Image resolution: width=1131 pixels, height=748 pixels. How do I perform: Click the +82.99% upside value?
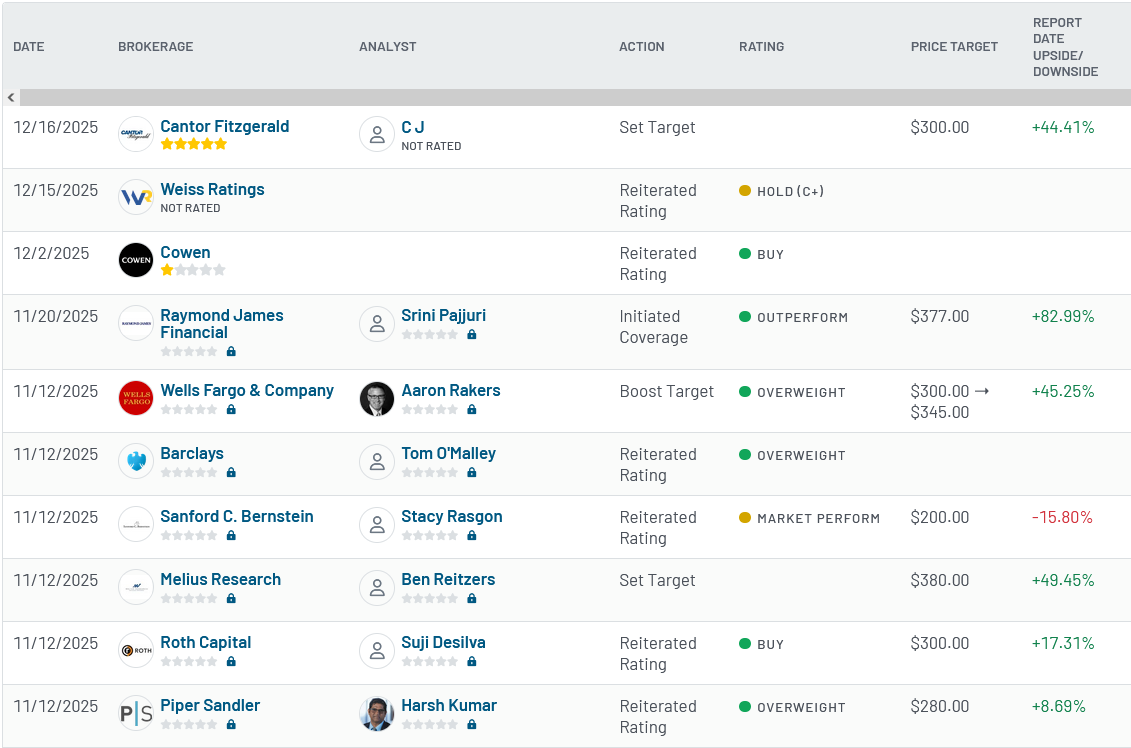tap(1062, 316)
